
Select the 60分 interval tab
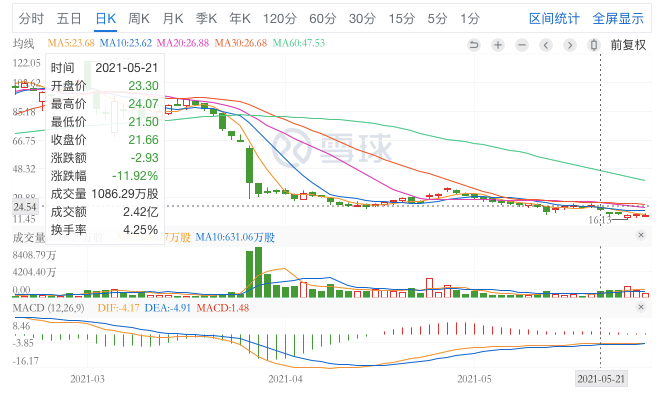pos(322,19)
